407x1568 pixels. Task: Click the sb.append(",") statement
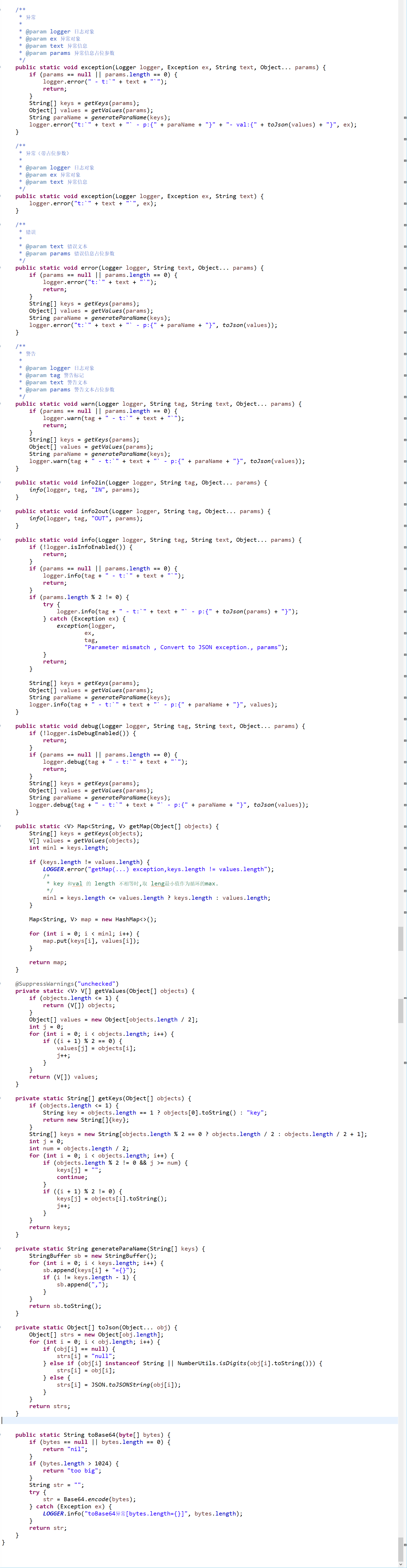(x=83, y=1284)
